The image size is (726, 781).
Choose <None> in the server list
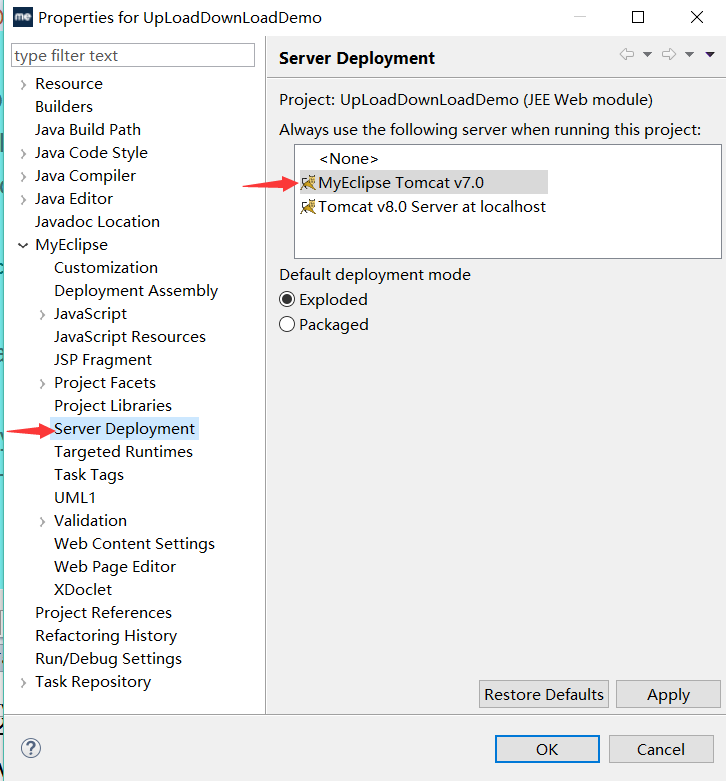pos(349,159)
